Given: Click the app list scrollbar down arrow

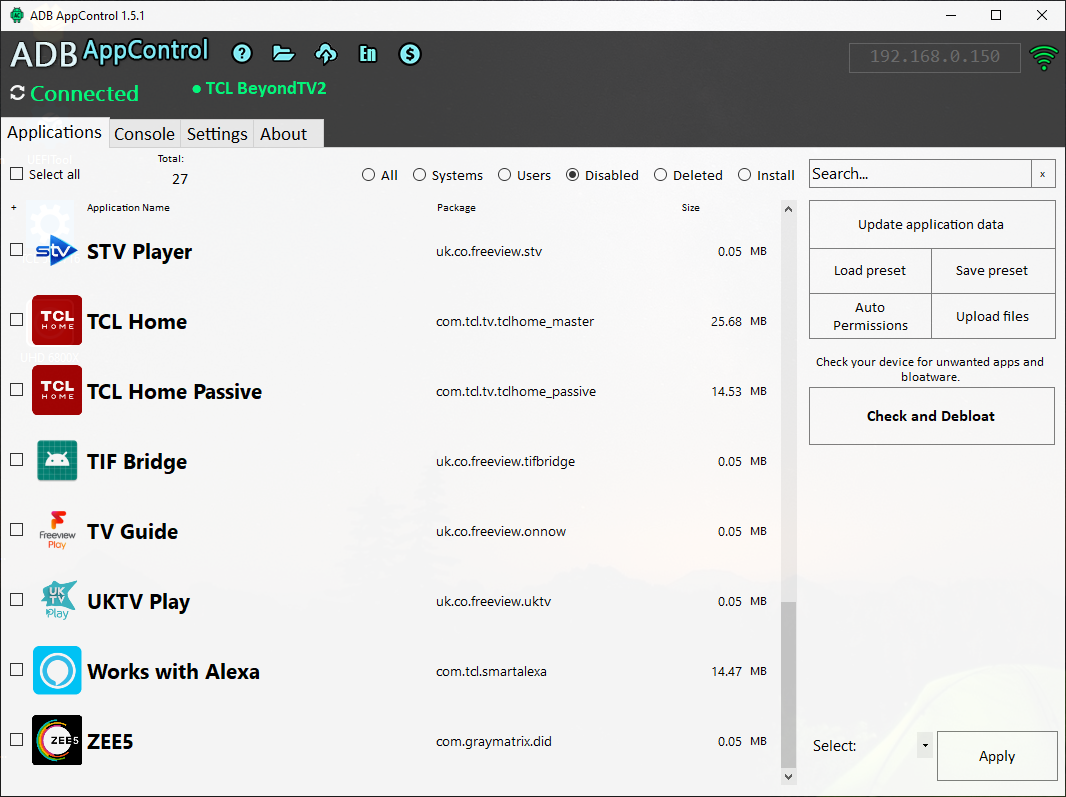Looking at the screenshot, I should (x=788, y=776).
